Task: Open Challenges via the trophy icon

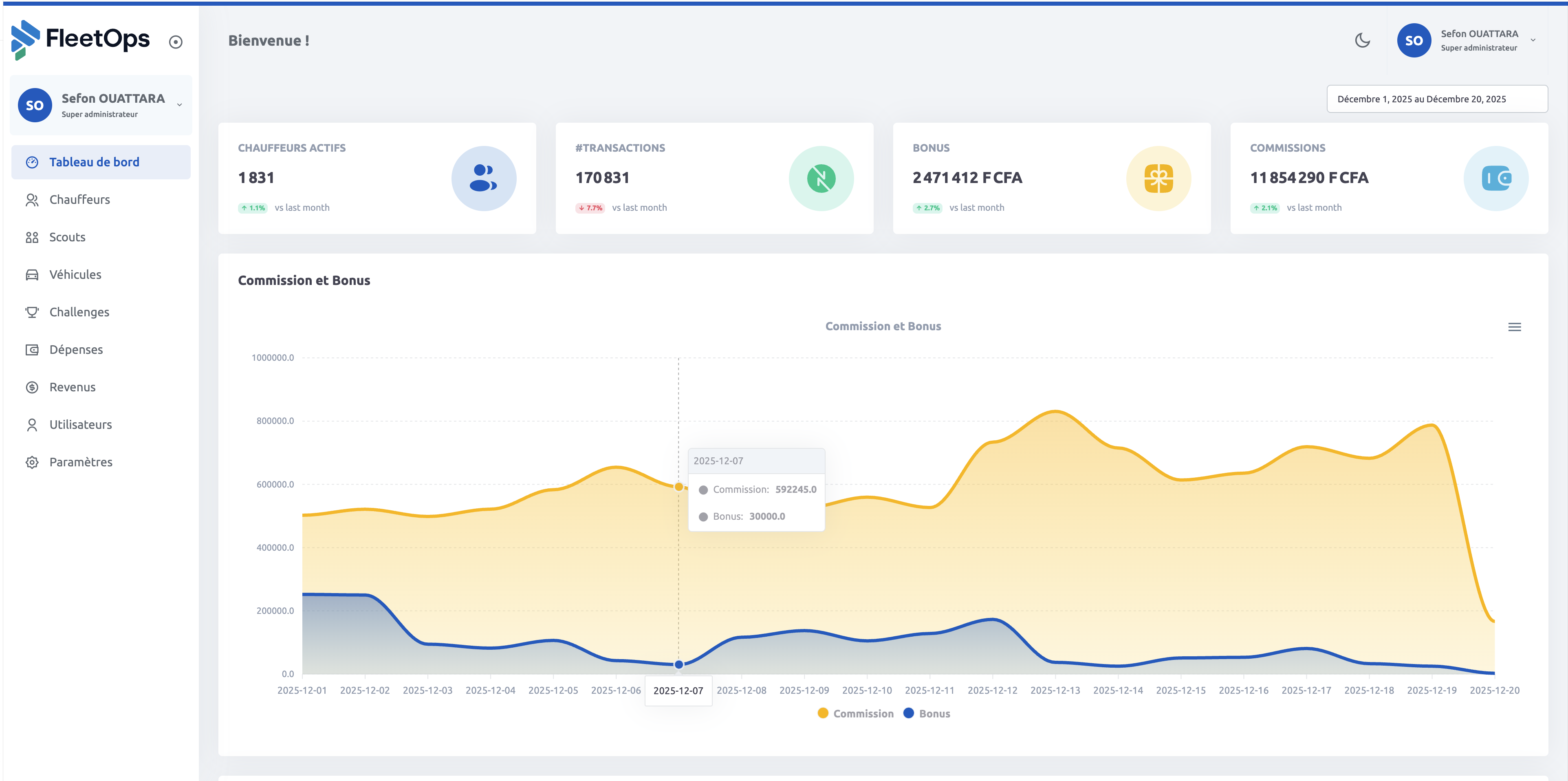Action: point(32,312)
